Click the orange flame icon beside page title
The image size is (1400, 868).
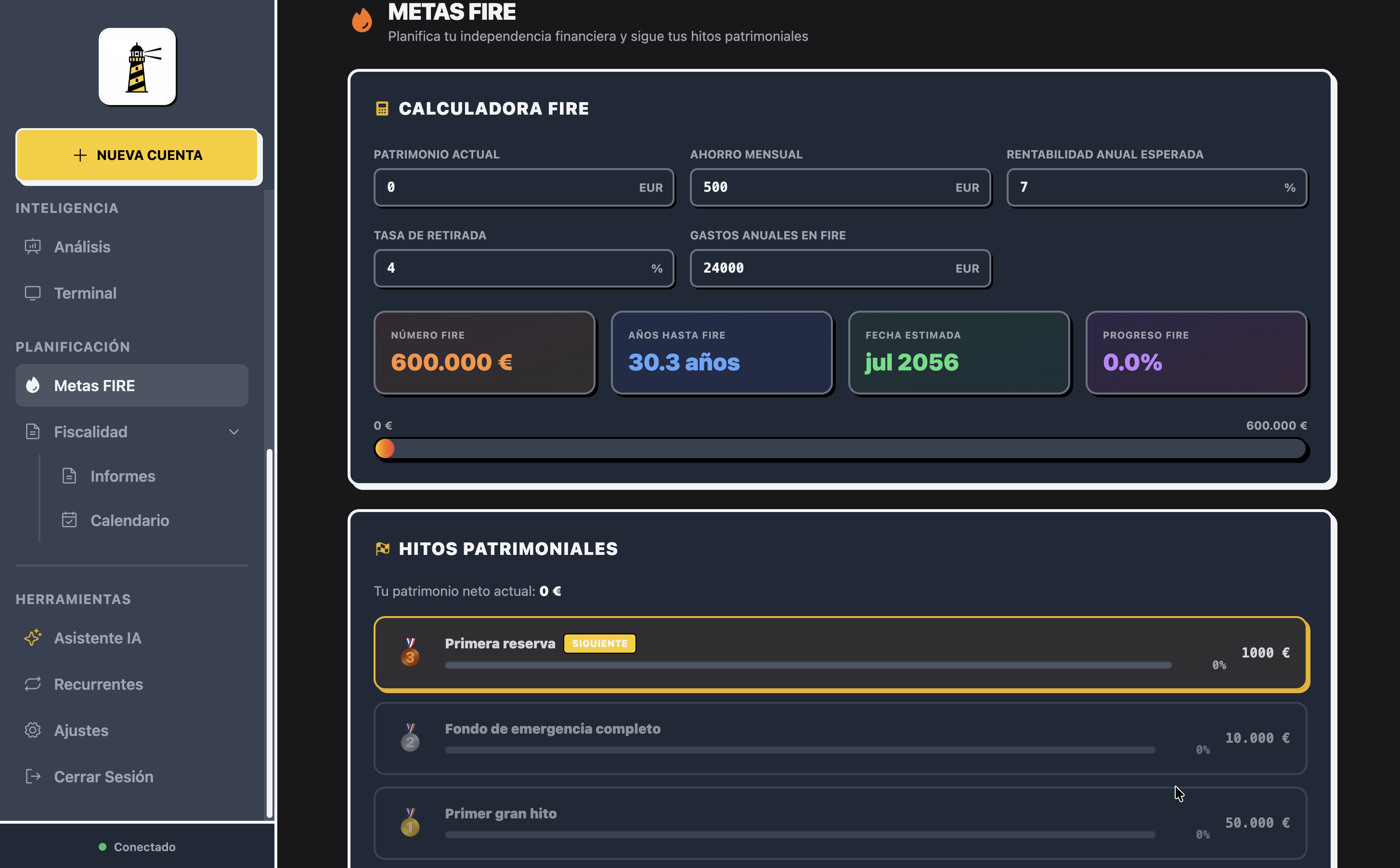(362, 20)
